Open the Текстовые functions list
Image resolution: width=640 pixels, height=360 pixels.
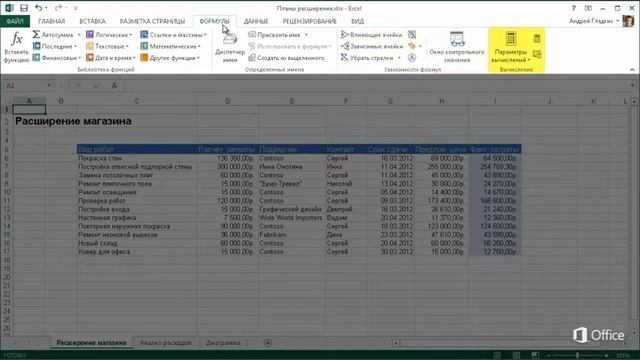tap(107, 46)
